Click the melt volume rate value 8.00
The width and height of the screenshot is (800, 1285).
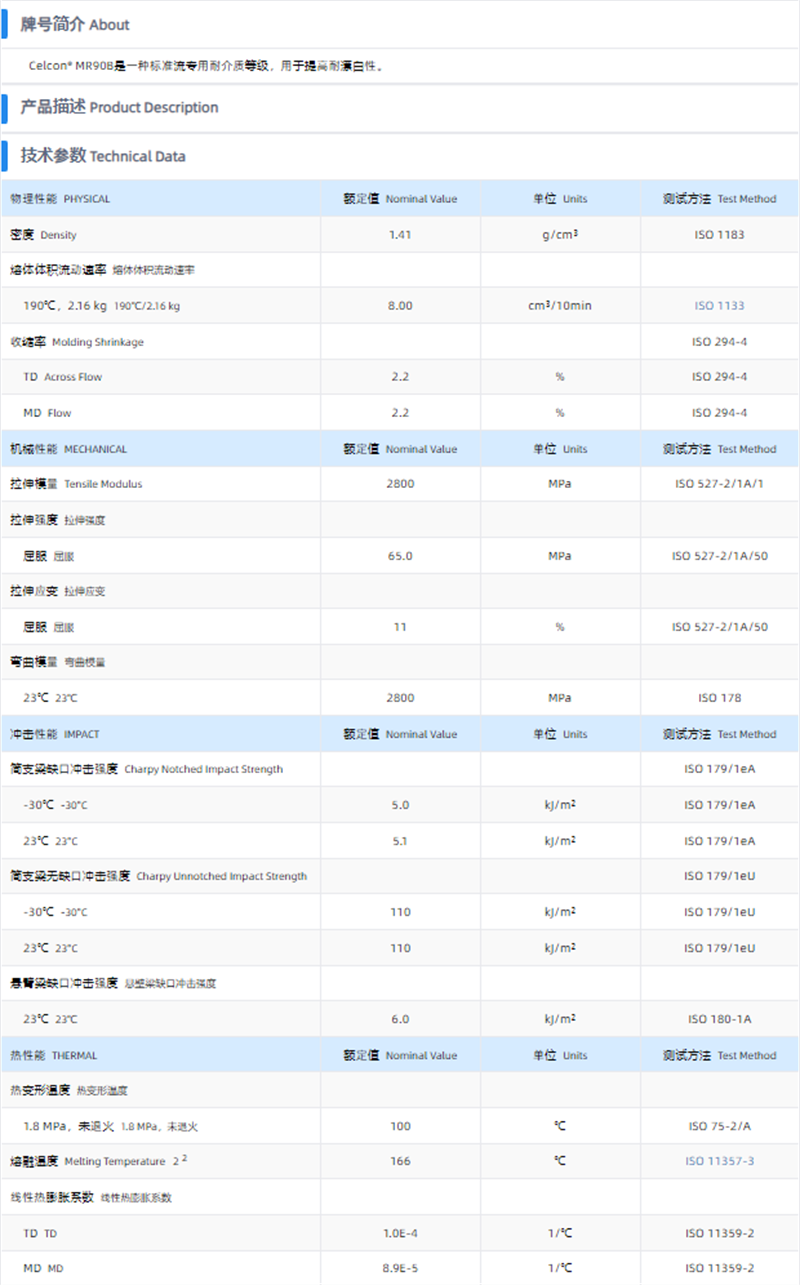(400, 305)
